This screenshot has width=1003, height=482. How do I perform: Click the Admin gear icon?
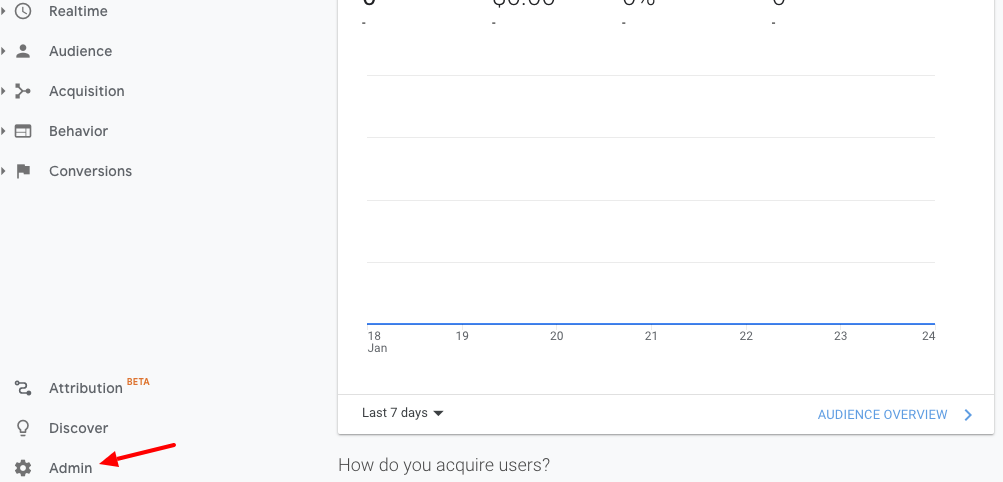(23, 468)
